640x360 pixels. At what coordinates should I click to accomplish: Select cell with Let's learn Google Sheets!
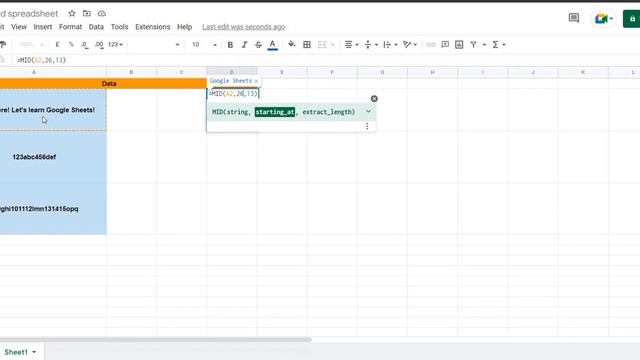pos(53,110)
